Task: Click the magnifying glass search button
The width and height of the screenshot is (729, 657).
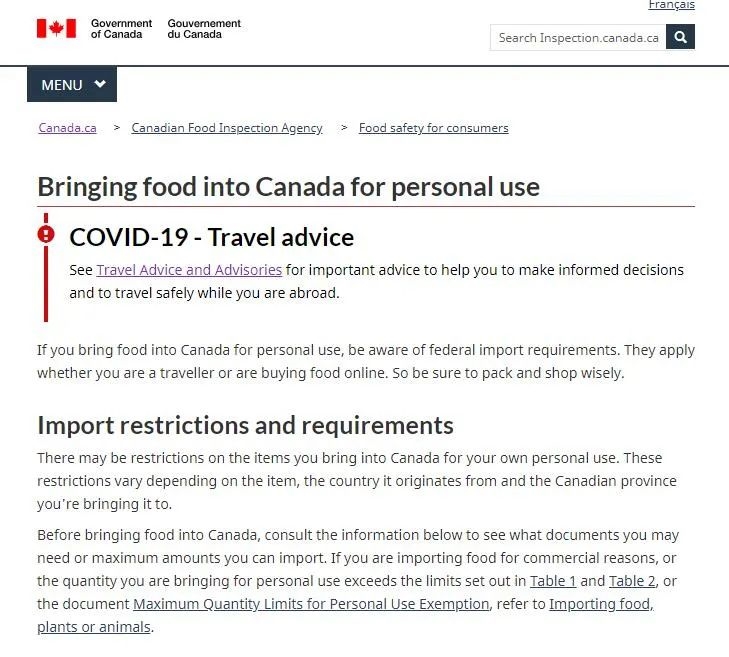Action: coord(681,37)
